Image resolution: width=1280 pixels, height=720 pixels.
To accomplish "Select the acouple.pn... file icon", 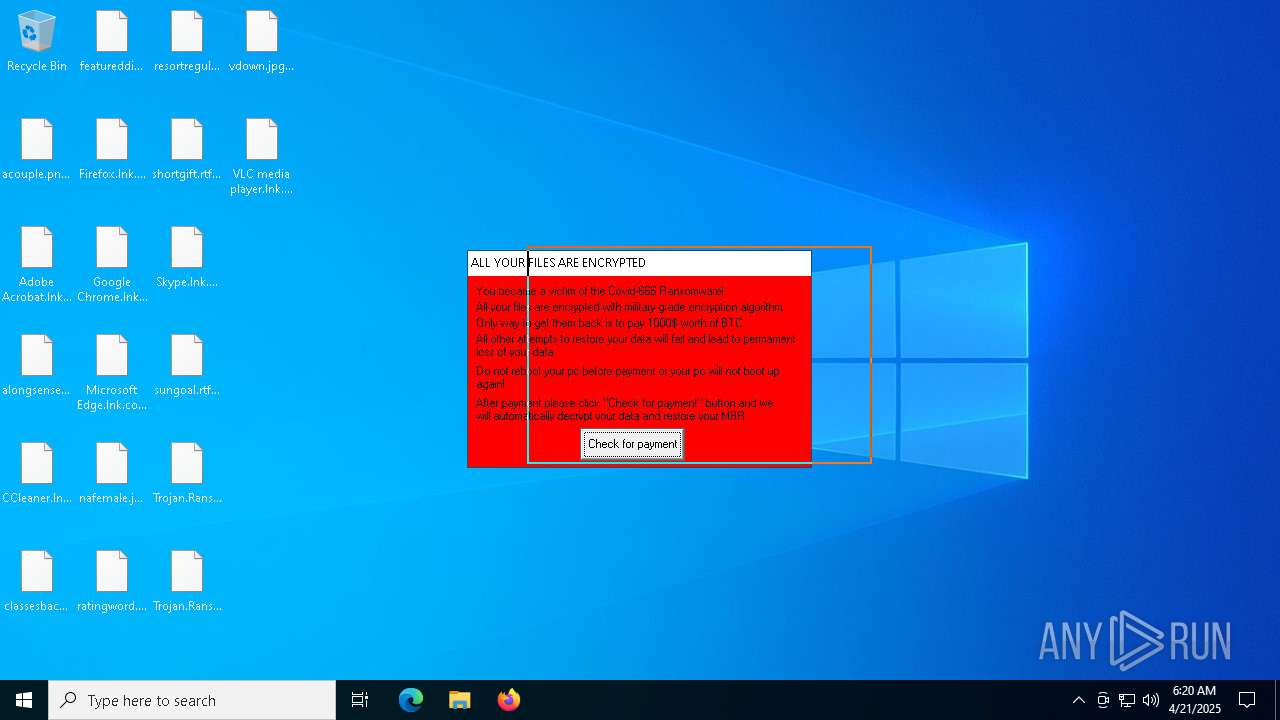I will point(37,149).
